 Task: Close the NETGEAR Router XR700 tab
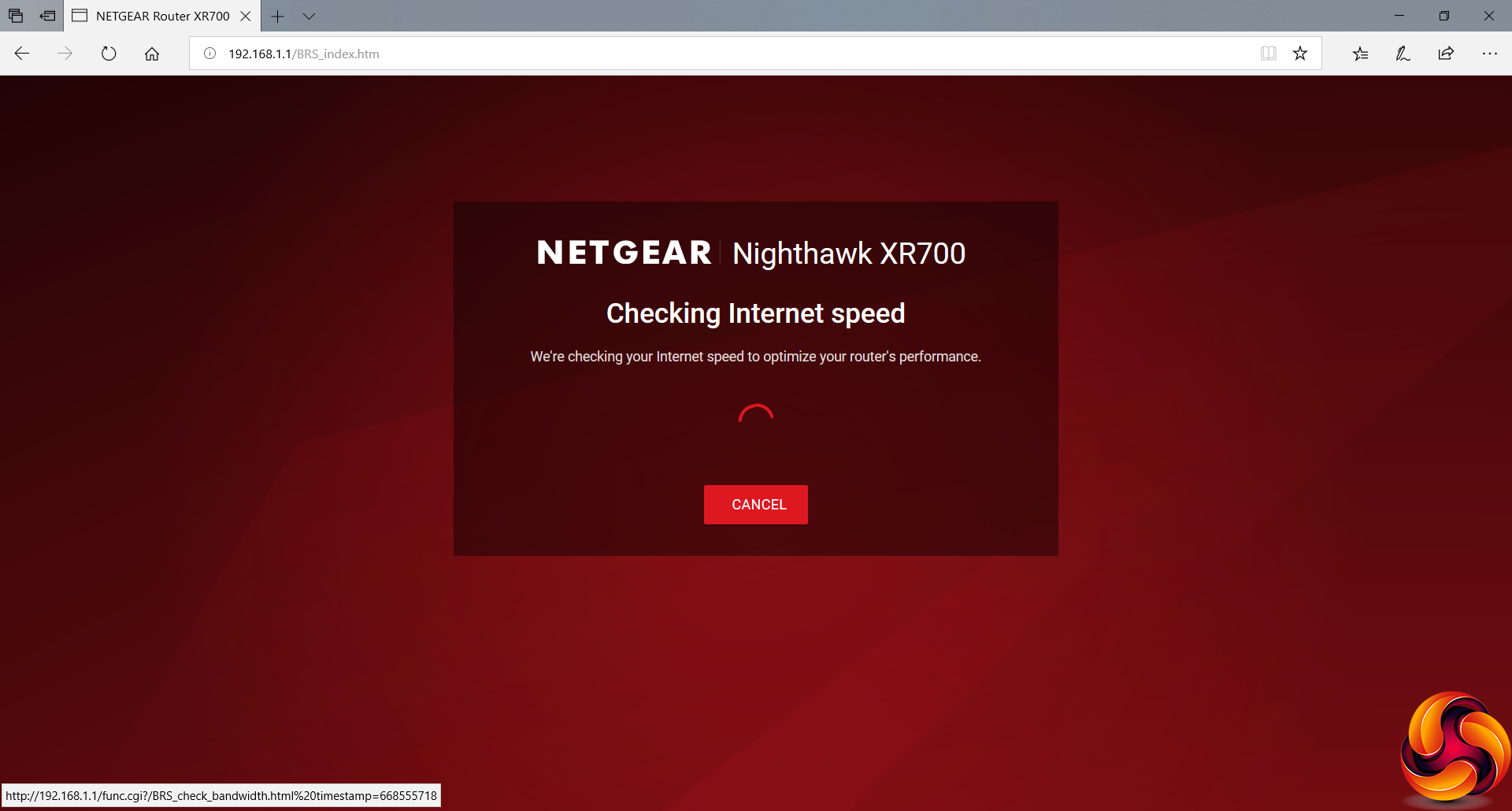[246, 16]
